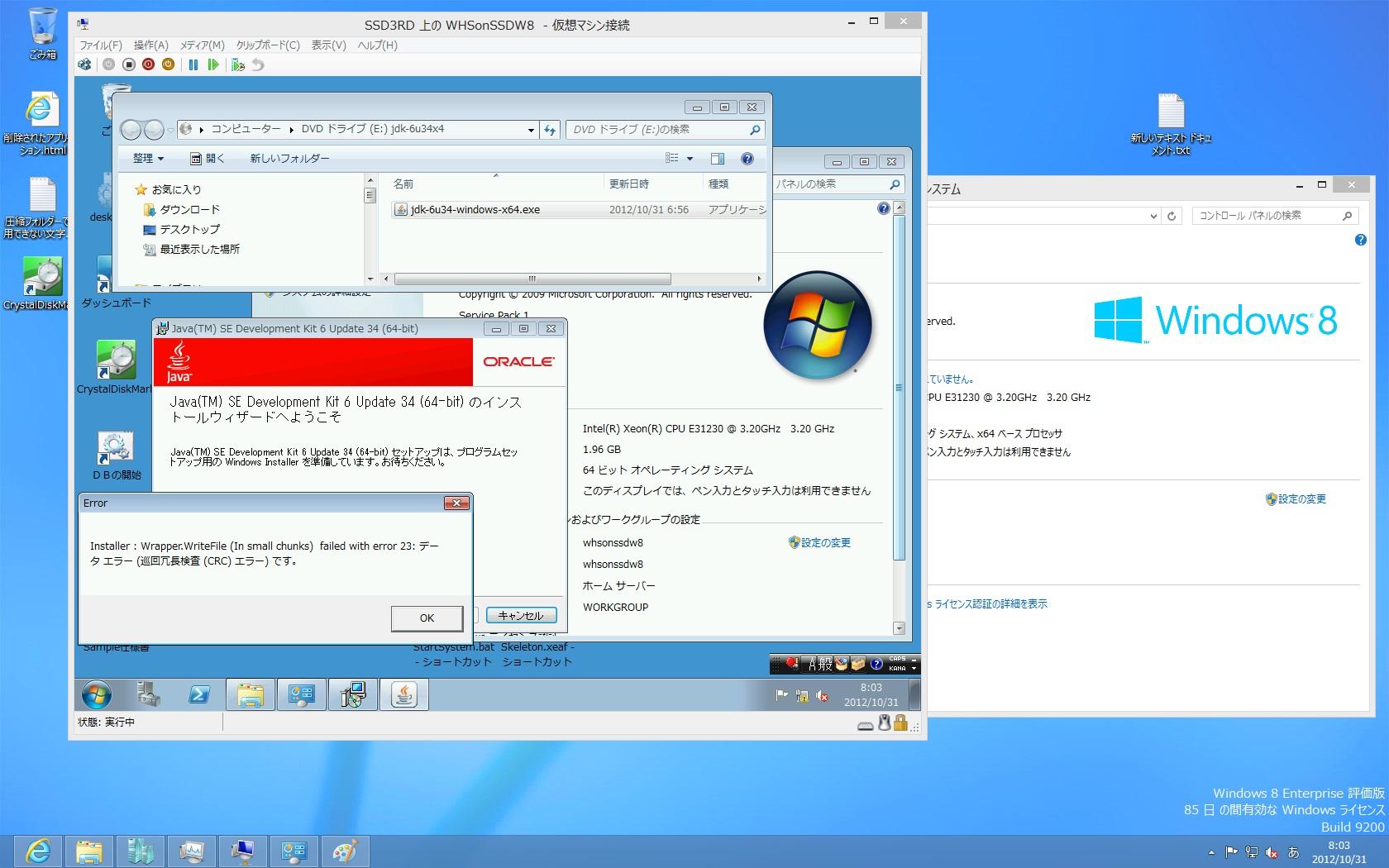Click 設定の変更 link in guest system window
This screenshot has height=868, width=1389.
pyautogui.click(x=819, y=542)
